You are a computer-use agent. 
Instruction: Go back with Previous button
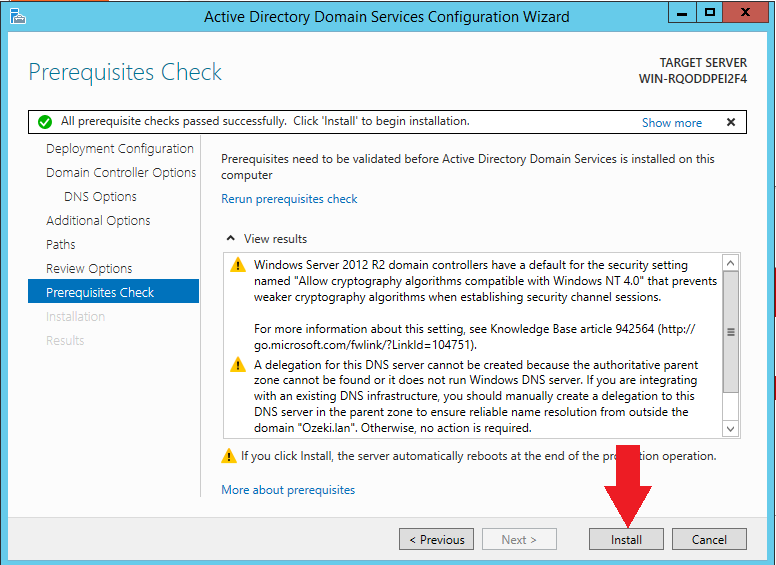coord(436,539)
